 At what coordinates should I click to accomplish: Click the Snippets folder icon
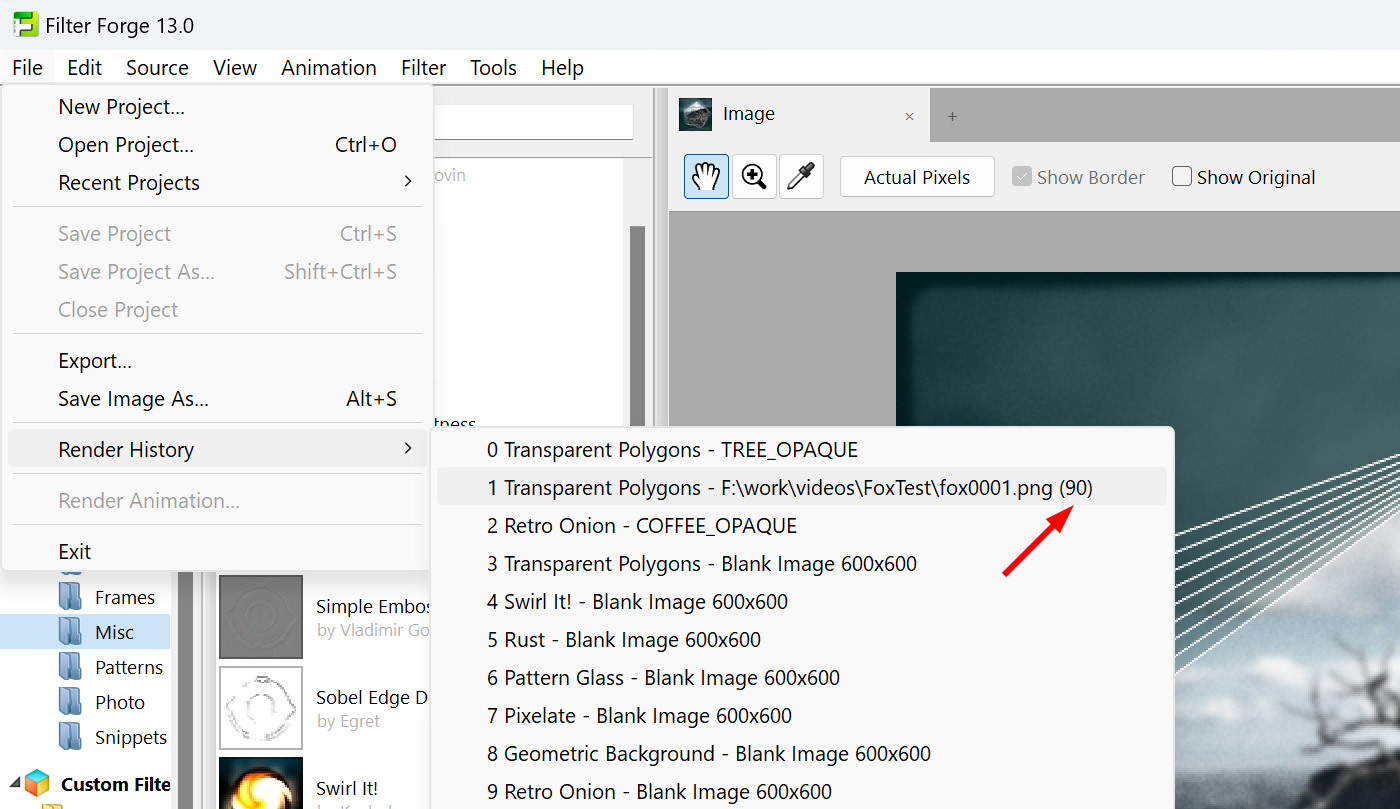click(70, 737)
